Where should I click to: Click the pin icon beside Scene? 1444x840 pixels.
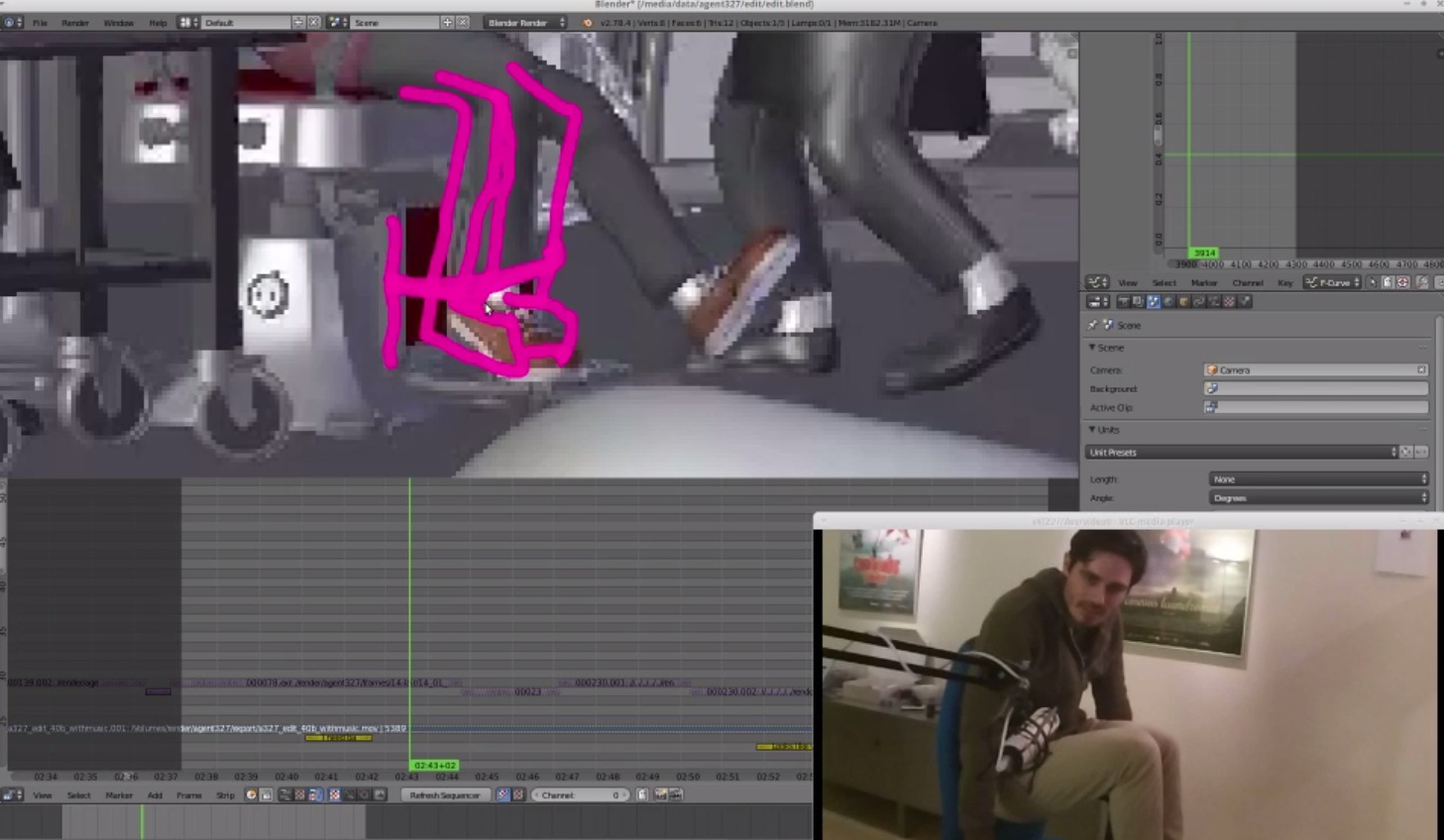pos(1093,325)
